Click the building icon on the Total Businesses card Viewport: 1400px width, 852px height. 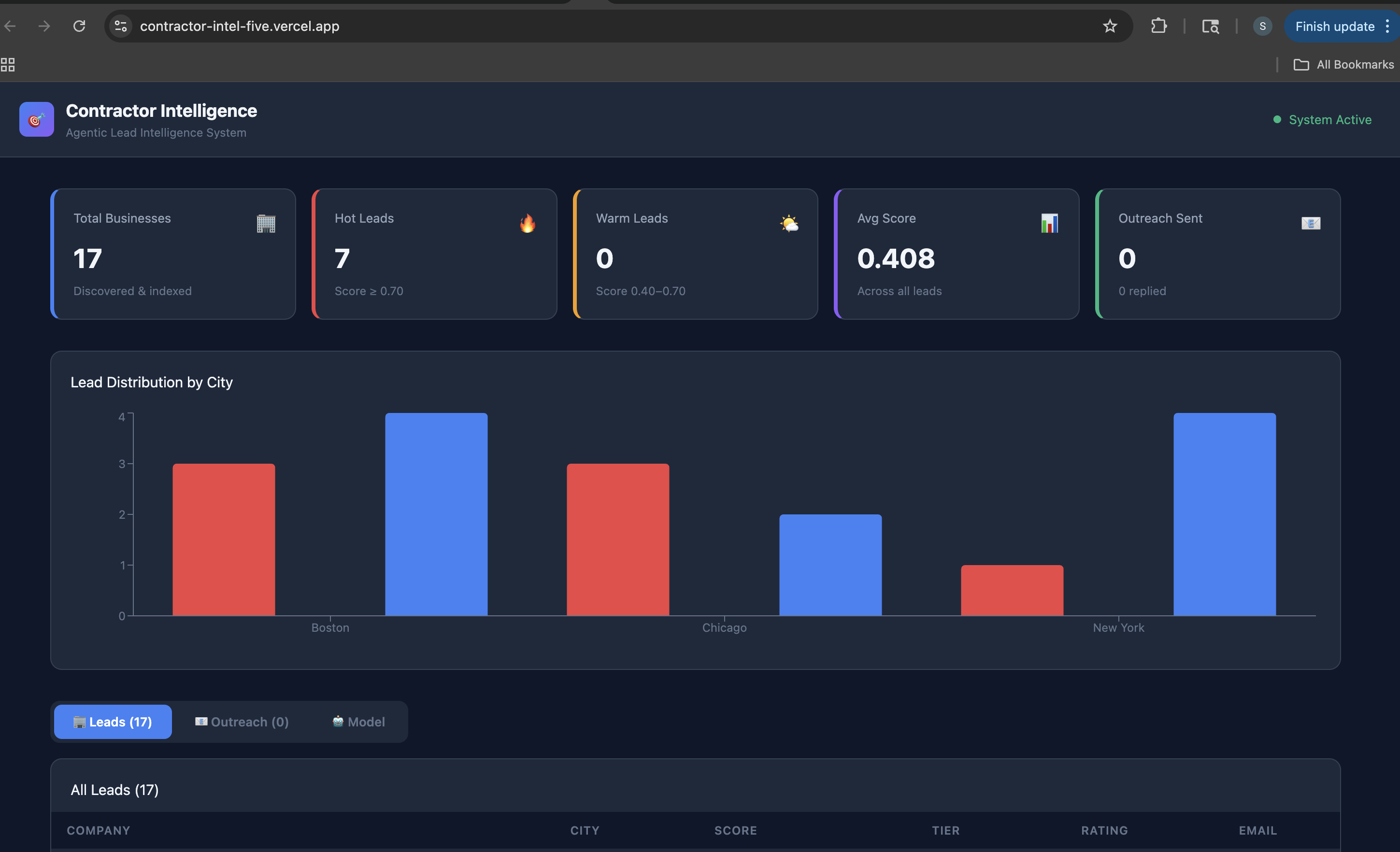(266, 223)
